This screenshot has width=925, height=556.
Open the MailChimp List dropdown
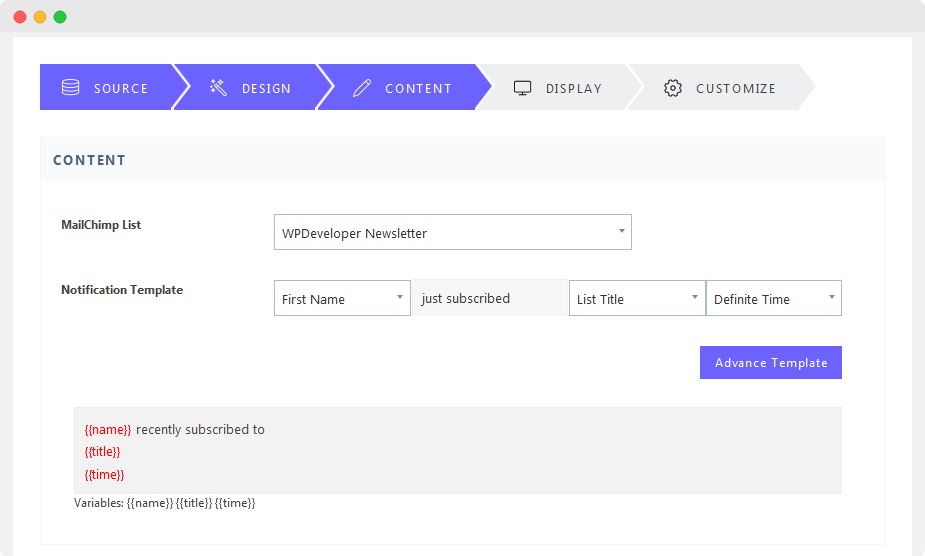pos(452,232)
